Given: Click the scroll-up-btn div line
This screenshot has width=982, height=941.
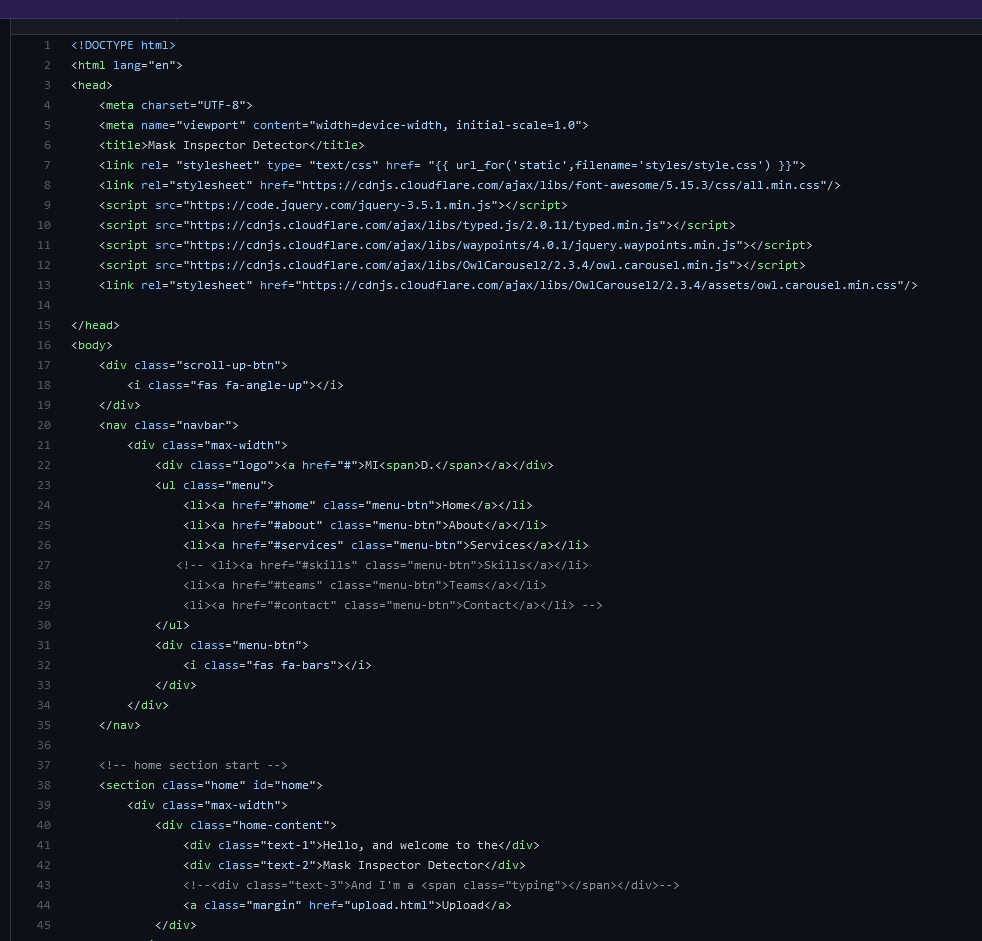Looking at the screenshot, I should [194, 366].
